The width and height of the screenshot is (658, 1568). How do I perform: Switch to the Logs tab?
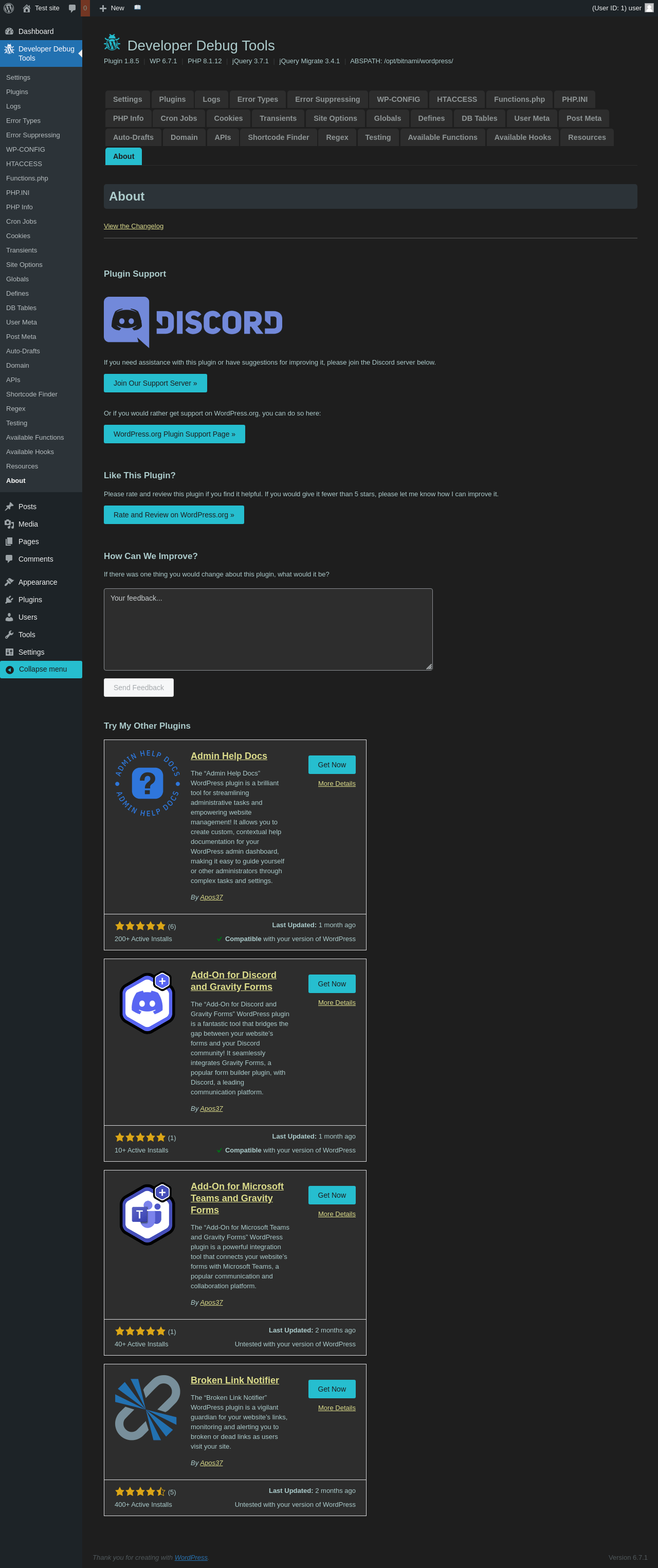[211, 99]
